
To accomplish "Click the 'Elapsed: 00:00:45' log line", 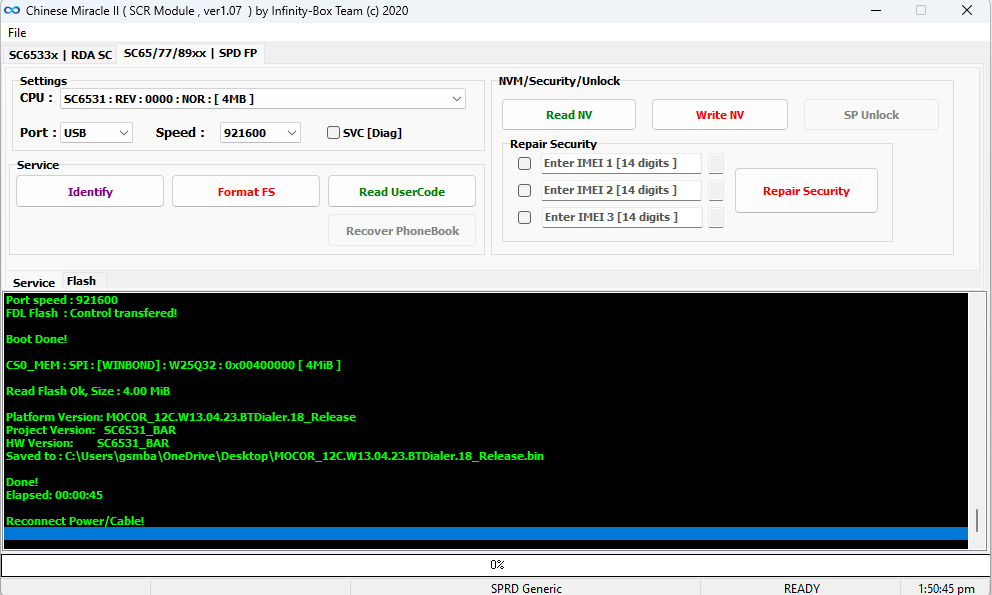I will (54, 495).
